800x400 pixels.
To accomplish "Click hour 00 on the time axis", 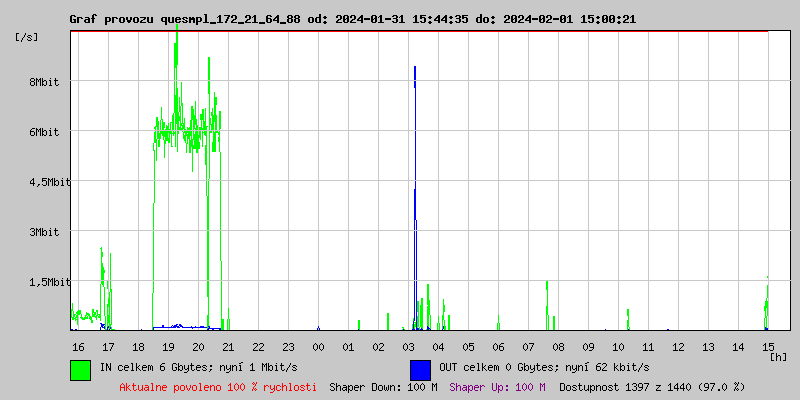I will click(x=318, y=346).
